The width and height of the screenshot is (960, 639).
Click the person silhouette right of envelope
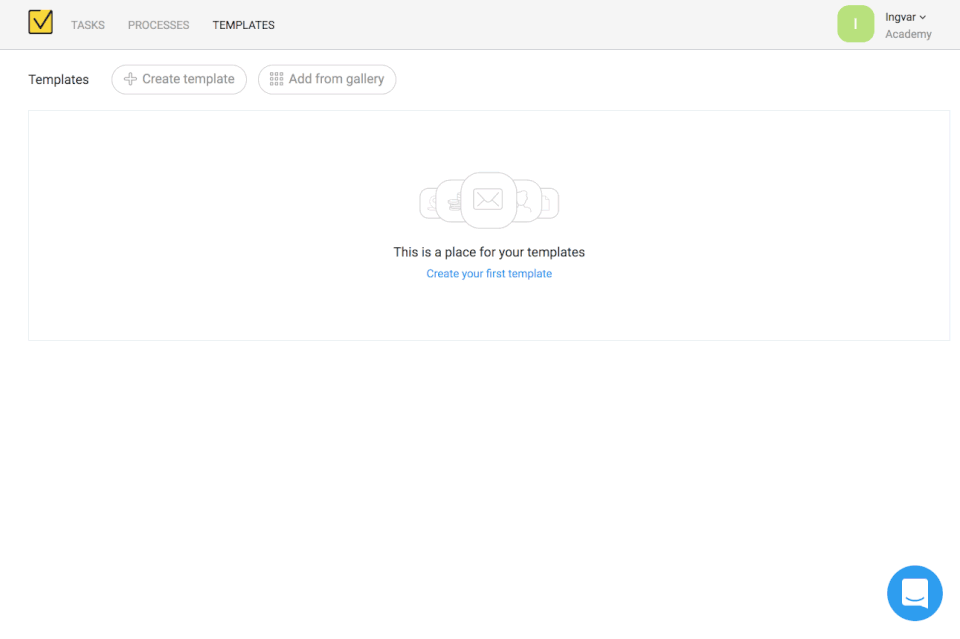[524, 202]
